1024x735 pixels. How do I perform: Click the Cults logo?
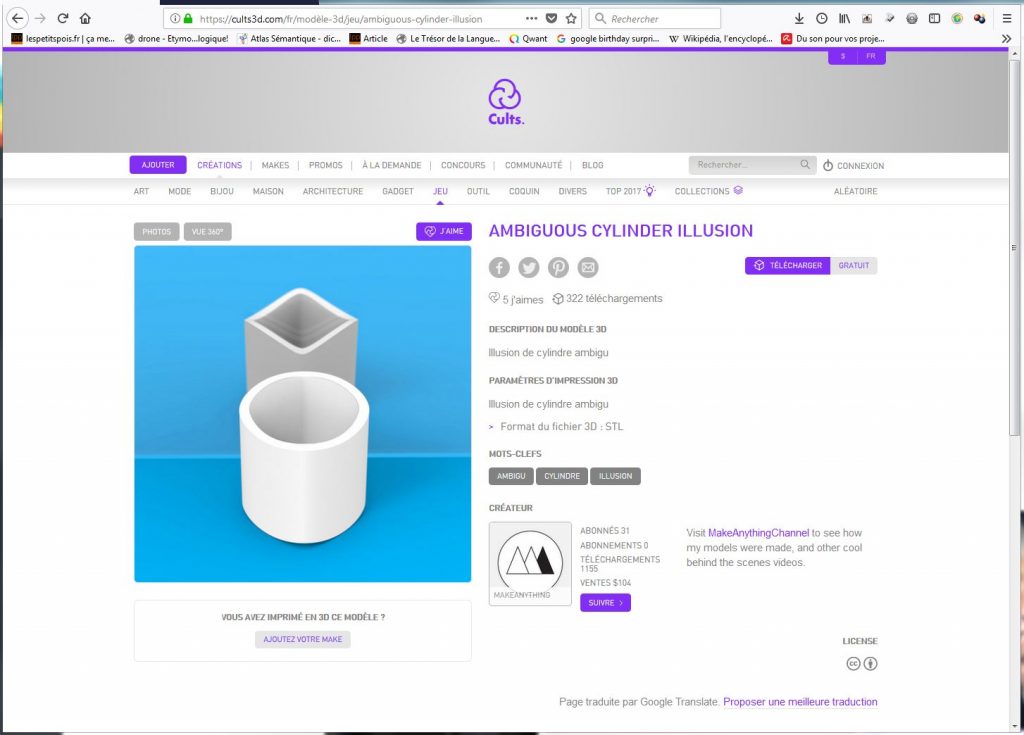point(505,102)
